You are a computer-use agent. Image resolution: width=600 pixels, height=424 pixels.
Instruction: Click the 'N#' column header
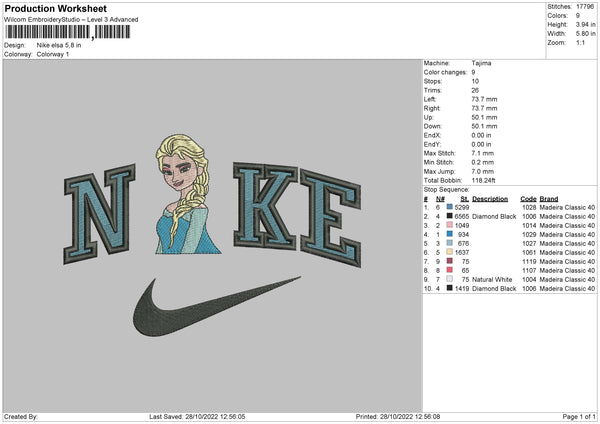point(440,199)
